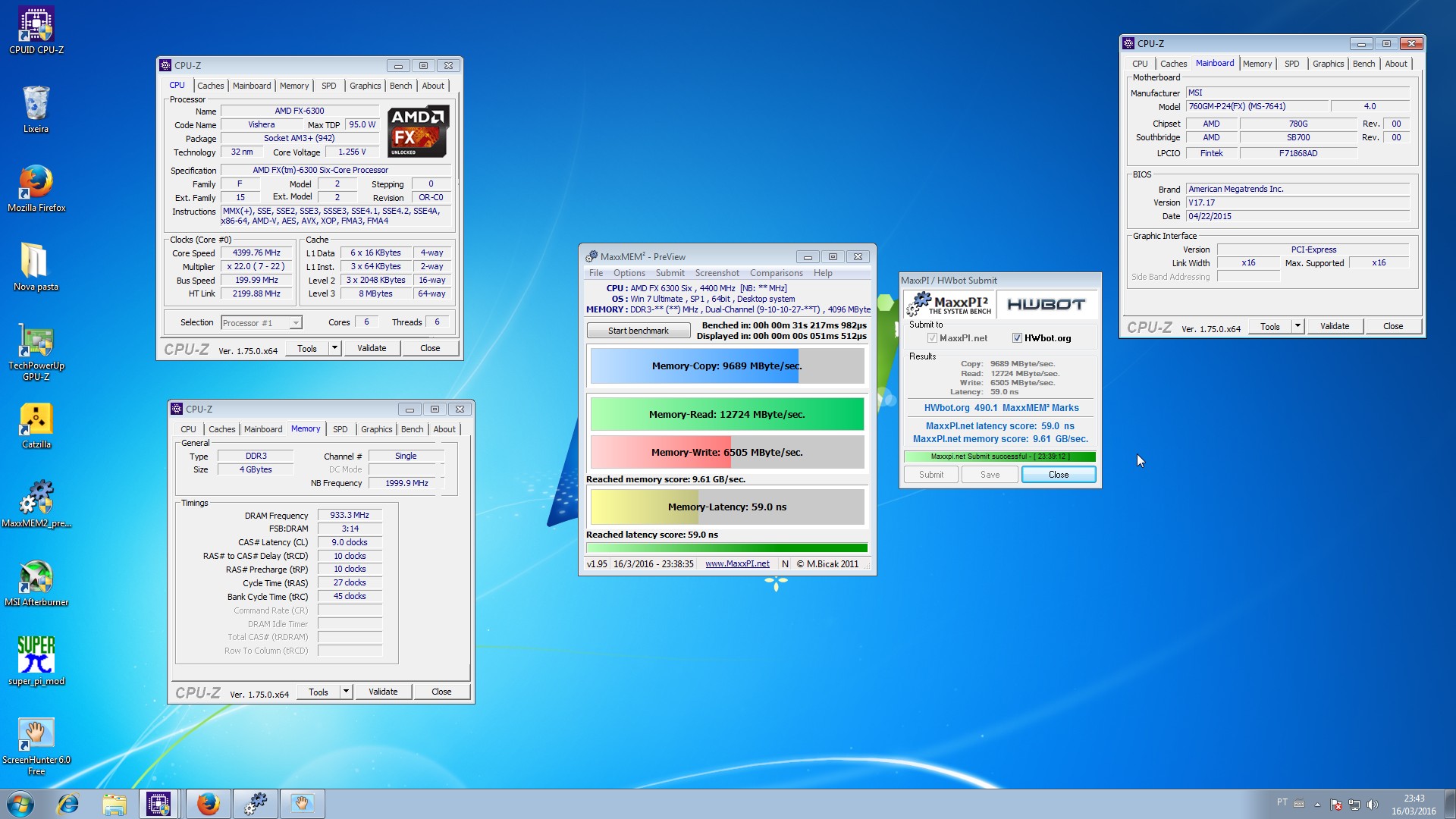1456x819 pixels.
Task: Click the Core Speed value field
Action: pos(256,253)
